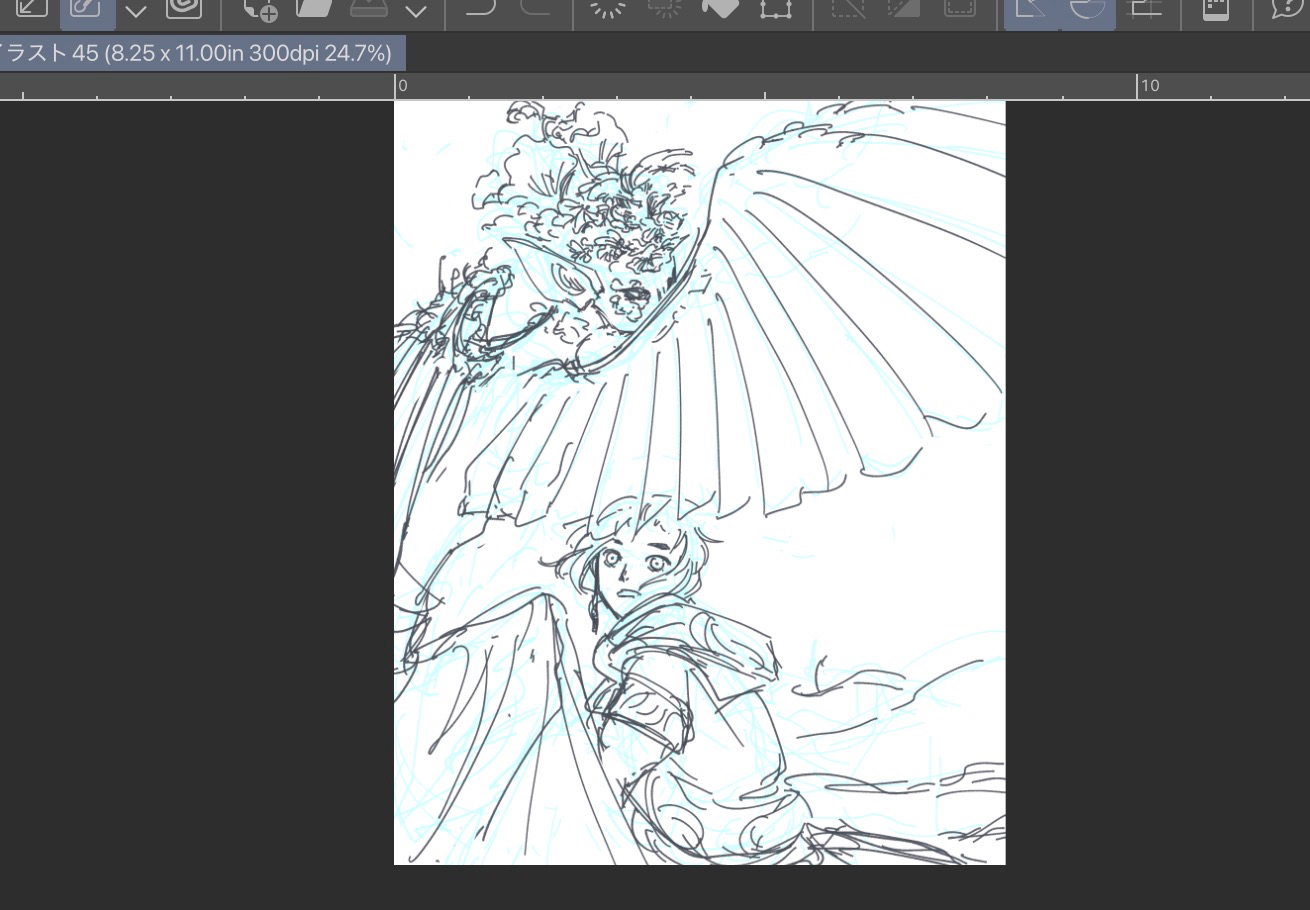Toggle Snap to Ruler triangle icon
This screenshot has width=1310, height=910.
(x=1031, y=9)
